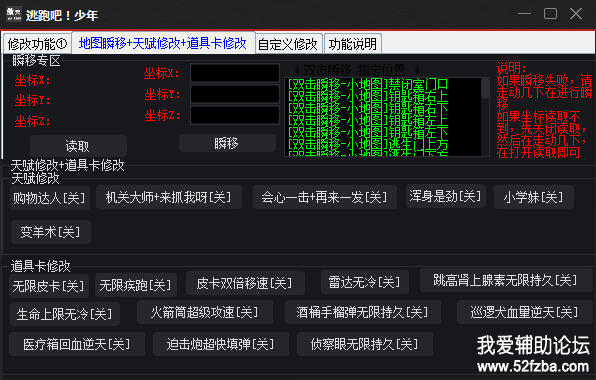Toggle 变羊术[关]
596x380 pixels.
tap(51, 232)
